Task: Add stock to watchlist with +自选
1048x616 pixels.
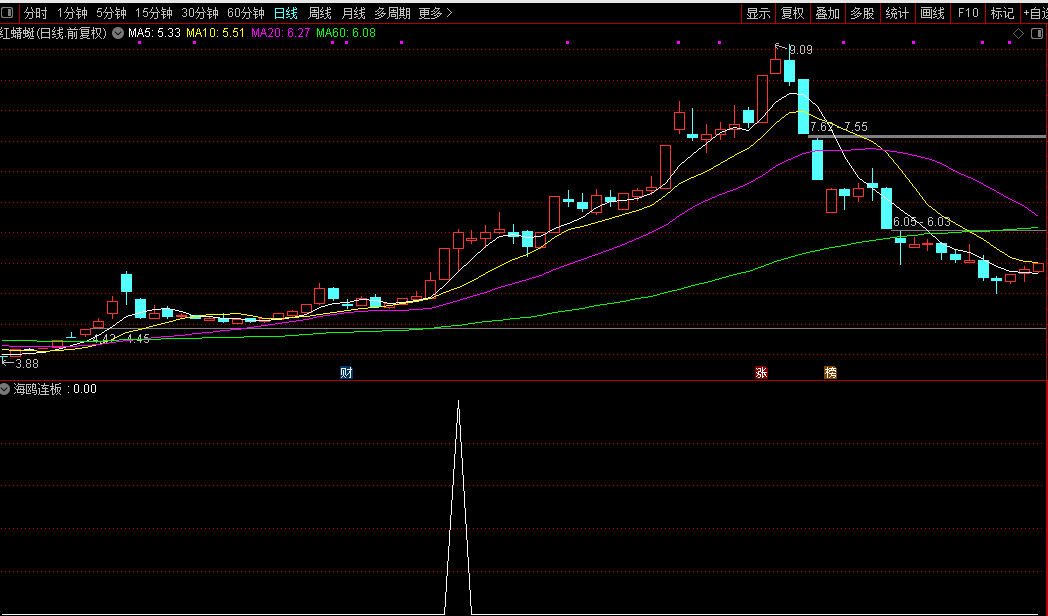Action: tap(1035, 13)
